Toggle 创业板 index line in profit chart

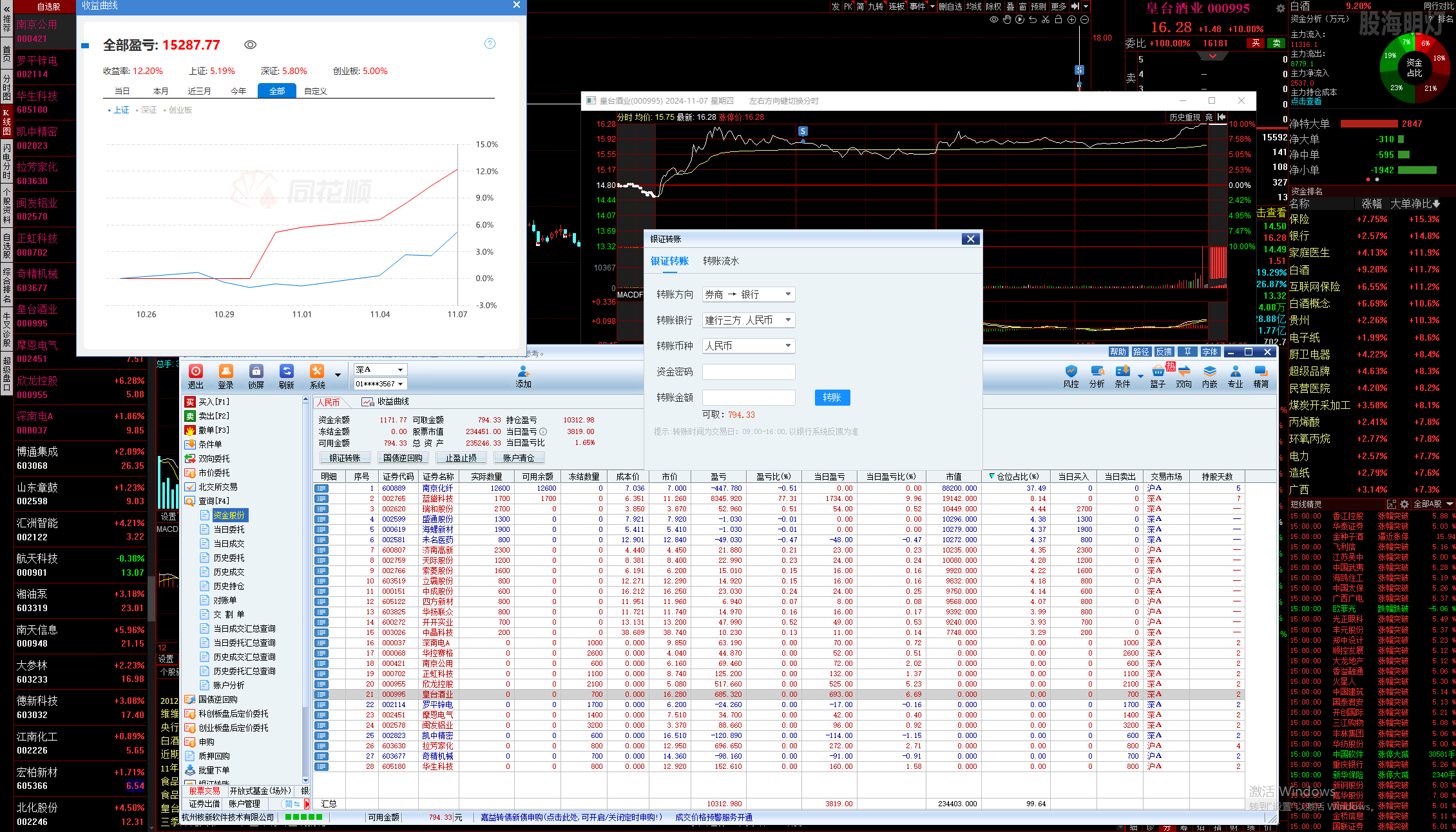click(x=178, y=110)
